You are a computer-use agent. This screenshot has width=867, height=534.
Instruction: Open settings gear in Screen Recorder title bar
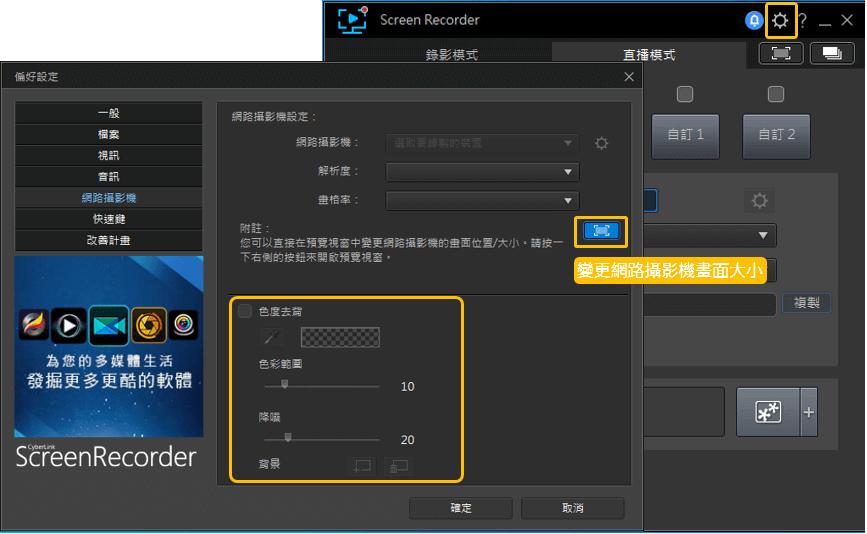click(780, 21)
